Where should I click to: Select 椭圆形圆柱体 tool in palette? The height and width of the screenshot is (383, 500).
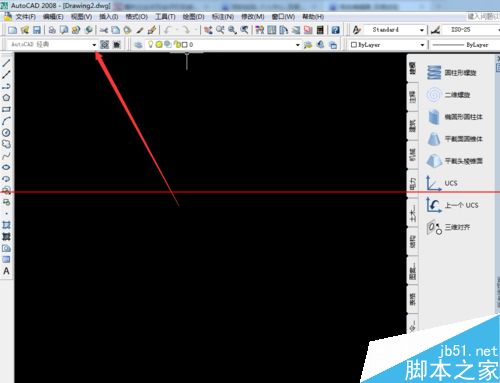pos(455,117)
